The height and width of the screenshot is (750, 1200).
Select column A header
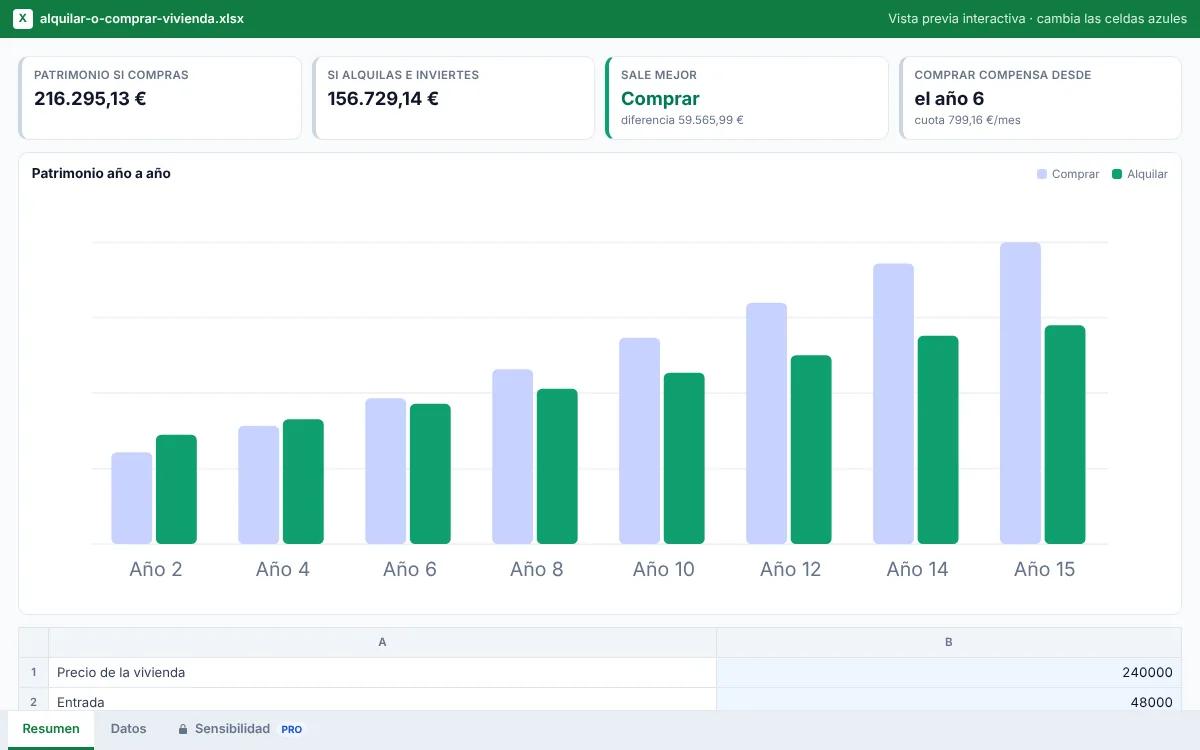coord(382,643)
